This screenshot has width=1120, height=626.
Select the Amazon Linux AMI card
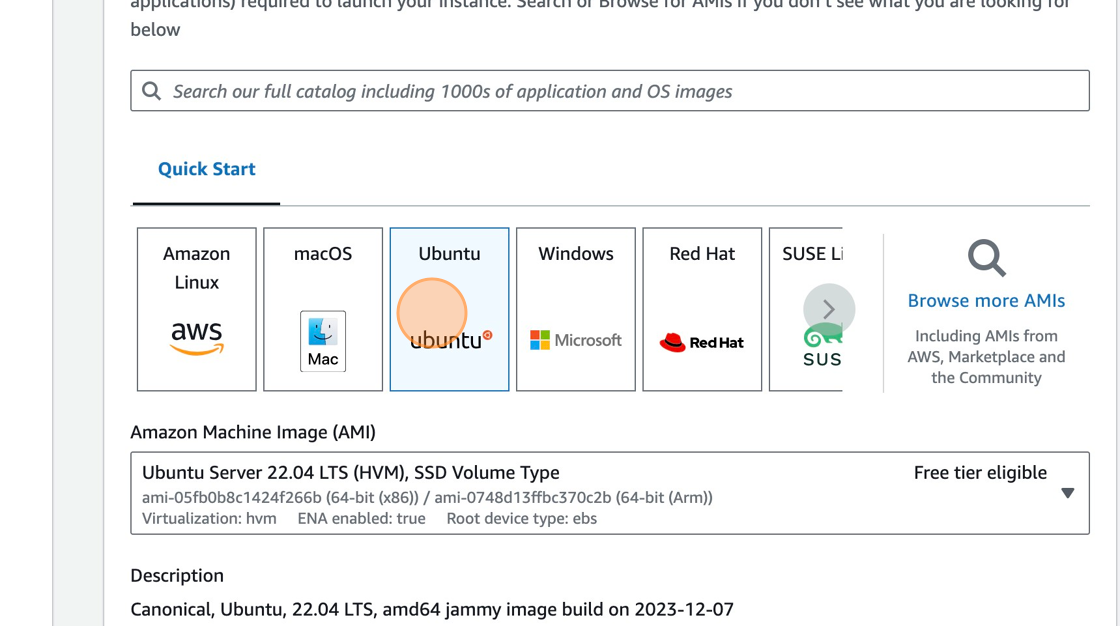point(196,308)
